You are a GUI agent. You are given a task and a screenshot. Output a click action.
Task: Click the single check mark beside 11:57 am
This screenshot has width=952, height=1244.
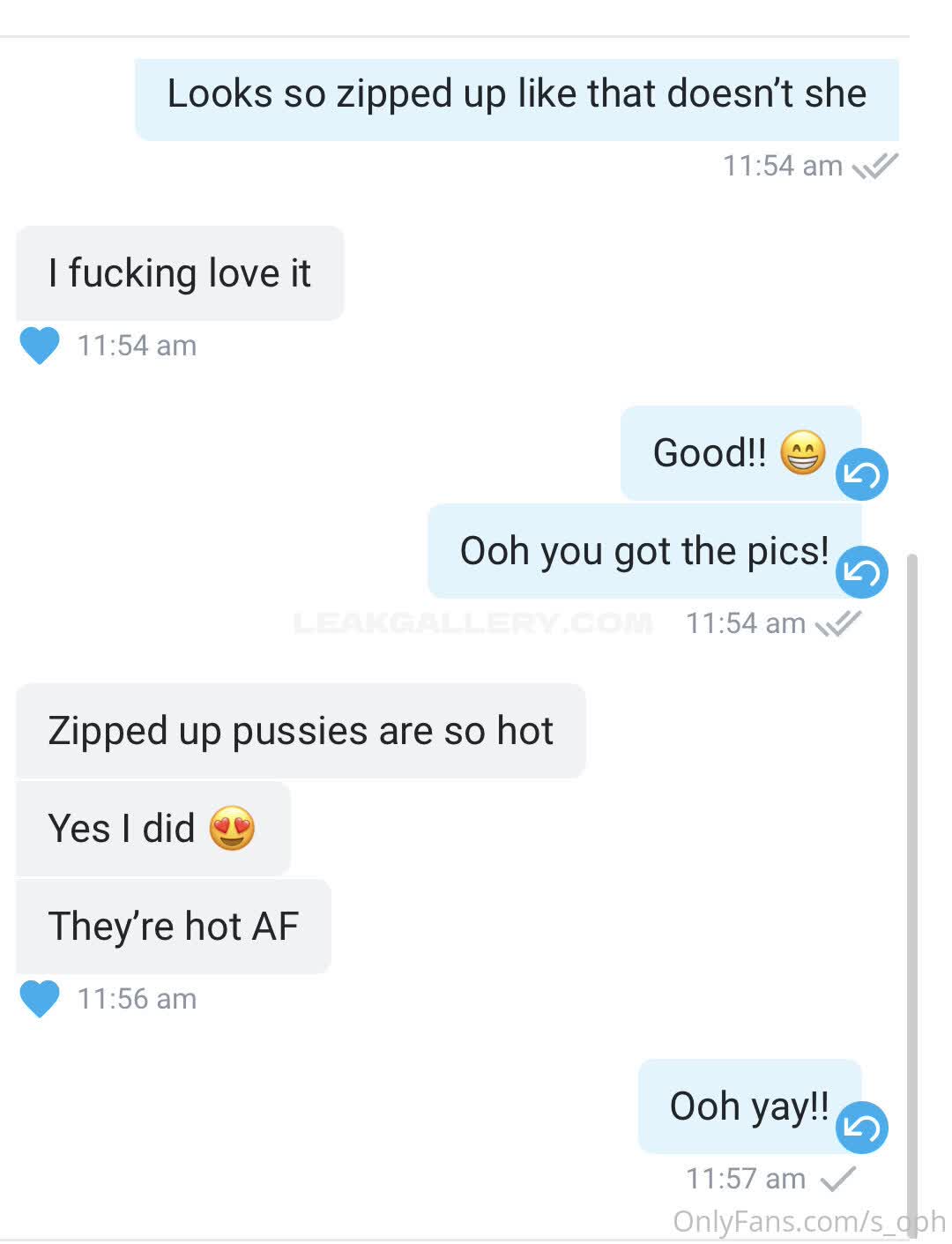(x=837, y=1178)
